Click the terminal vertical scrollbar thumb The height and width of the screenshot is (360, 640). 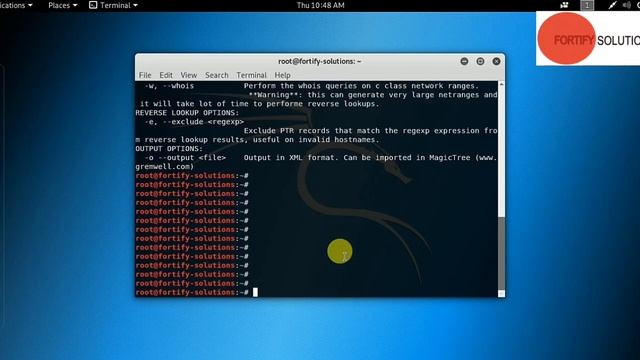click(501, 253)
